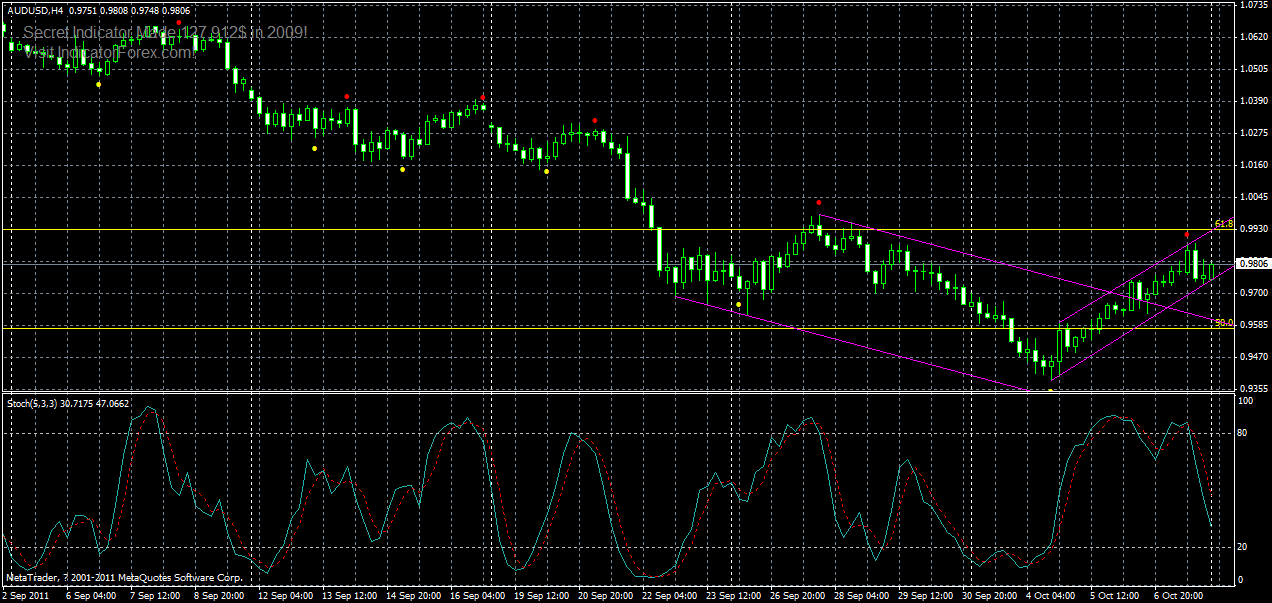Click the yellow dot near the 23 Sep low
Screen dimensions: 1272x603
tap(738, 305)
